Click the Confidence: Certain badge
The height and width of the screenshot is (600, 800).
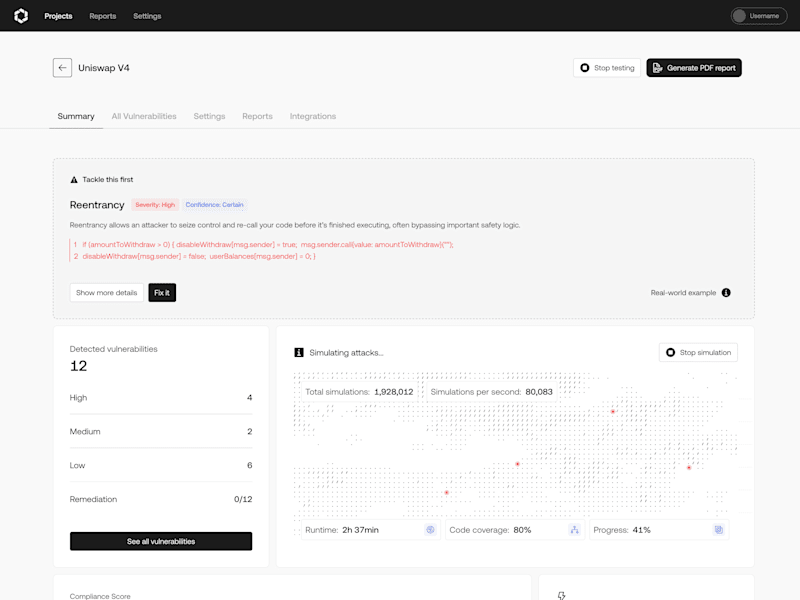pos(214,205)
